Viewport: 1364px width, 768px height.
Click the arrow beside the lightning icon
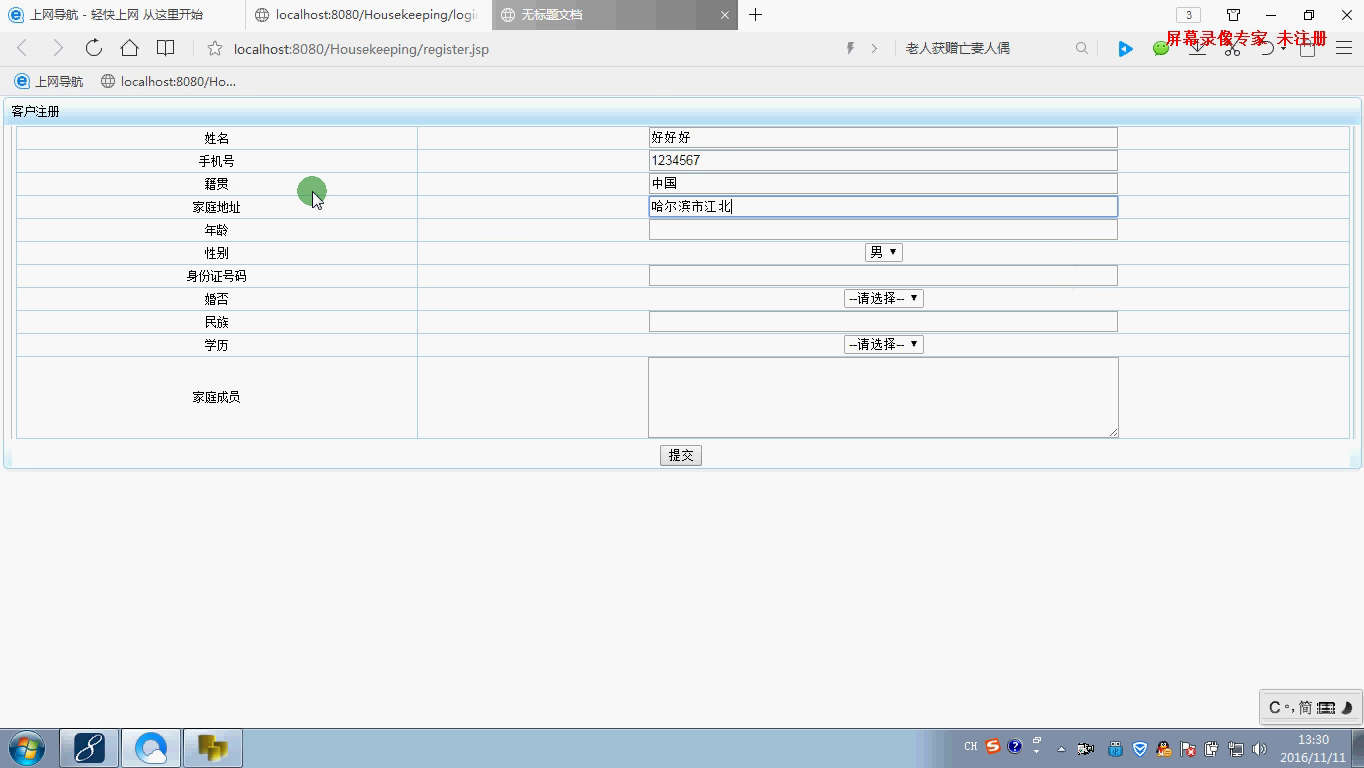(x=875, y=48)
